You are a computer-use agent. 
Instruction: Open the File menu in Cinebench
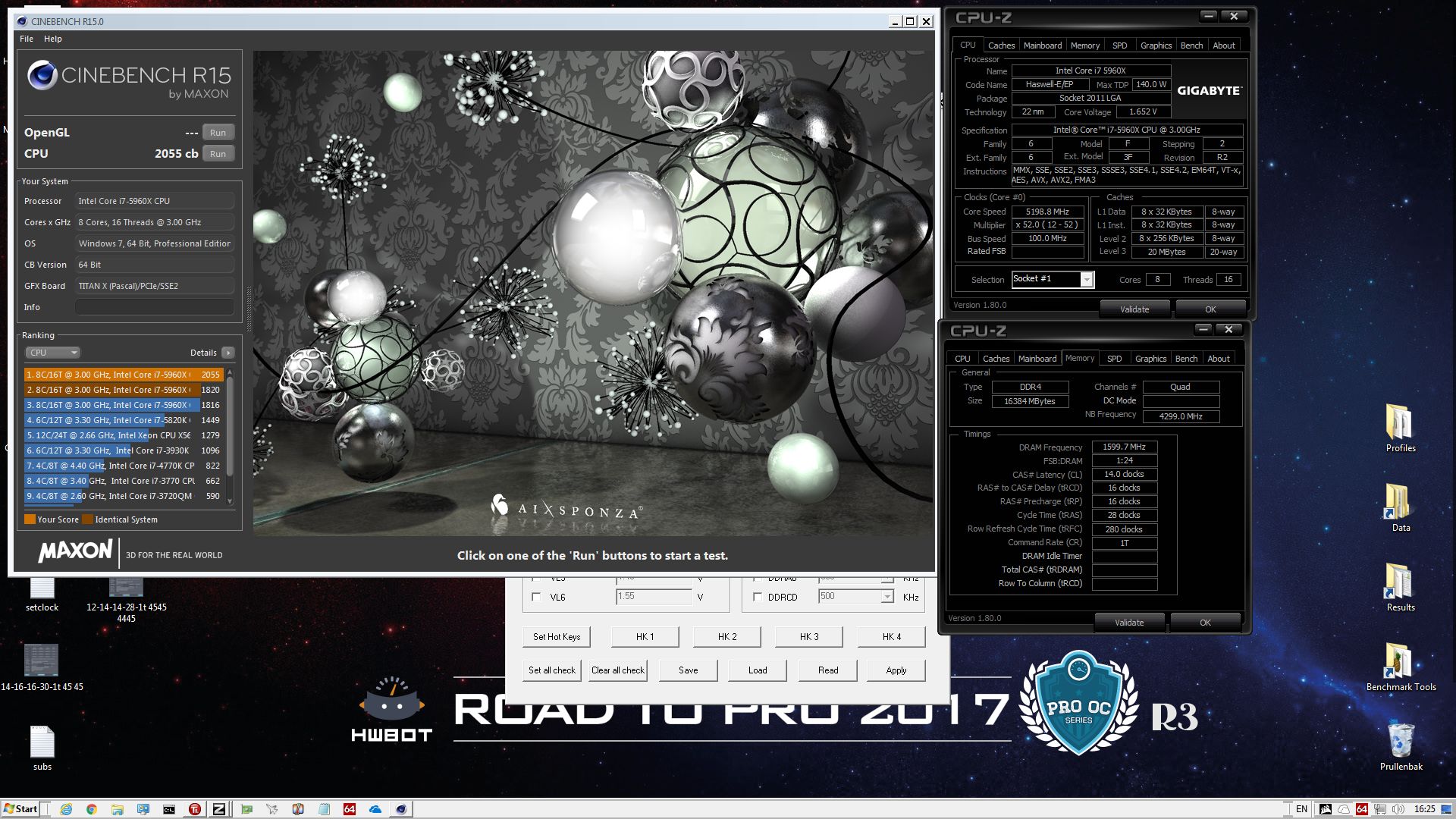click(27, 39)
